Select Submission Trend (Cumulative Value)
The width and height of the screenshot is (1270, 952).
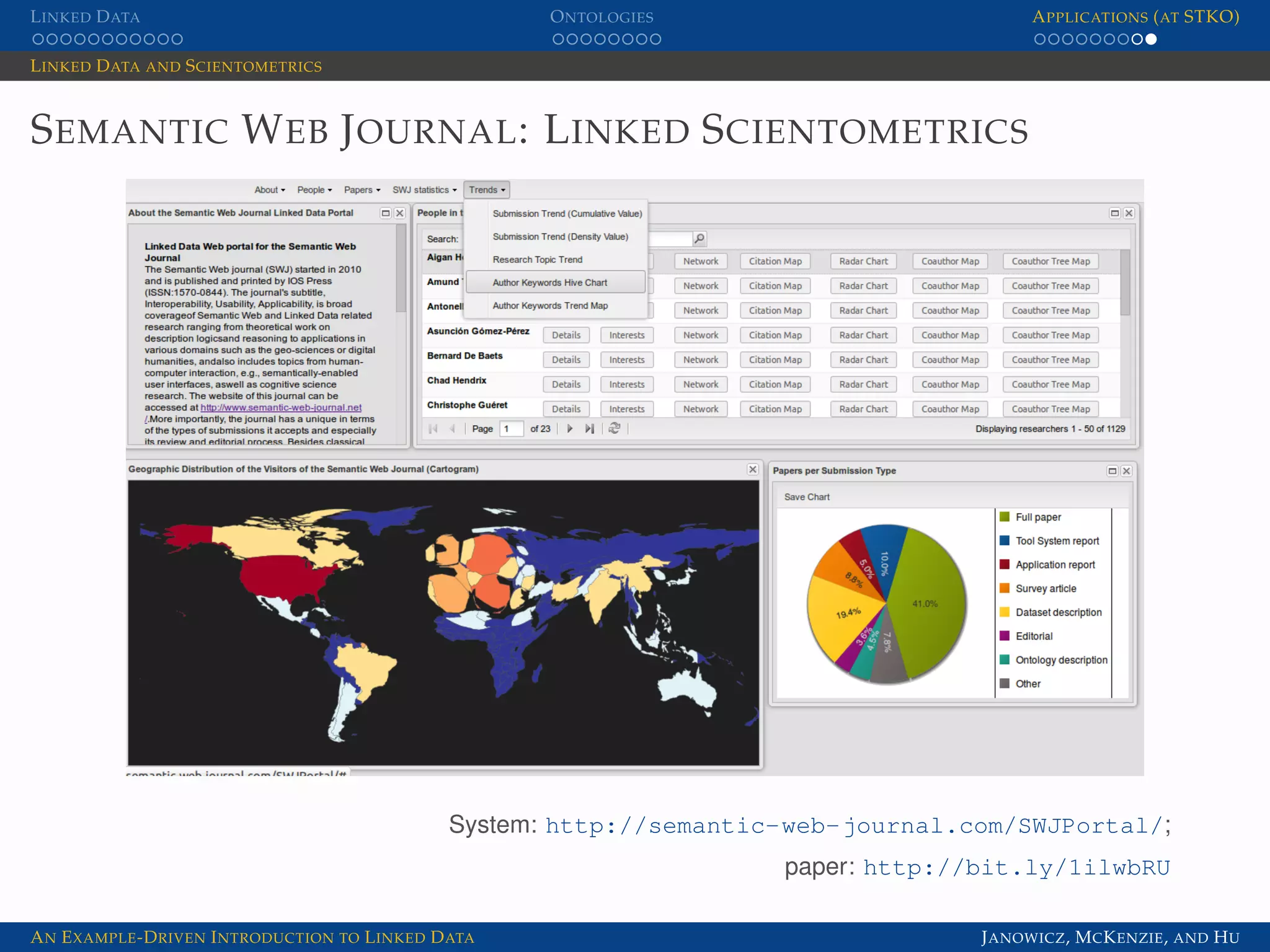click(567, 214)
